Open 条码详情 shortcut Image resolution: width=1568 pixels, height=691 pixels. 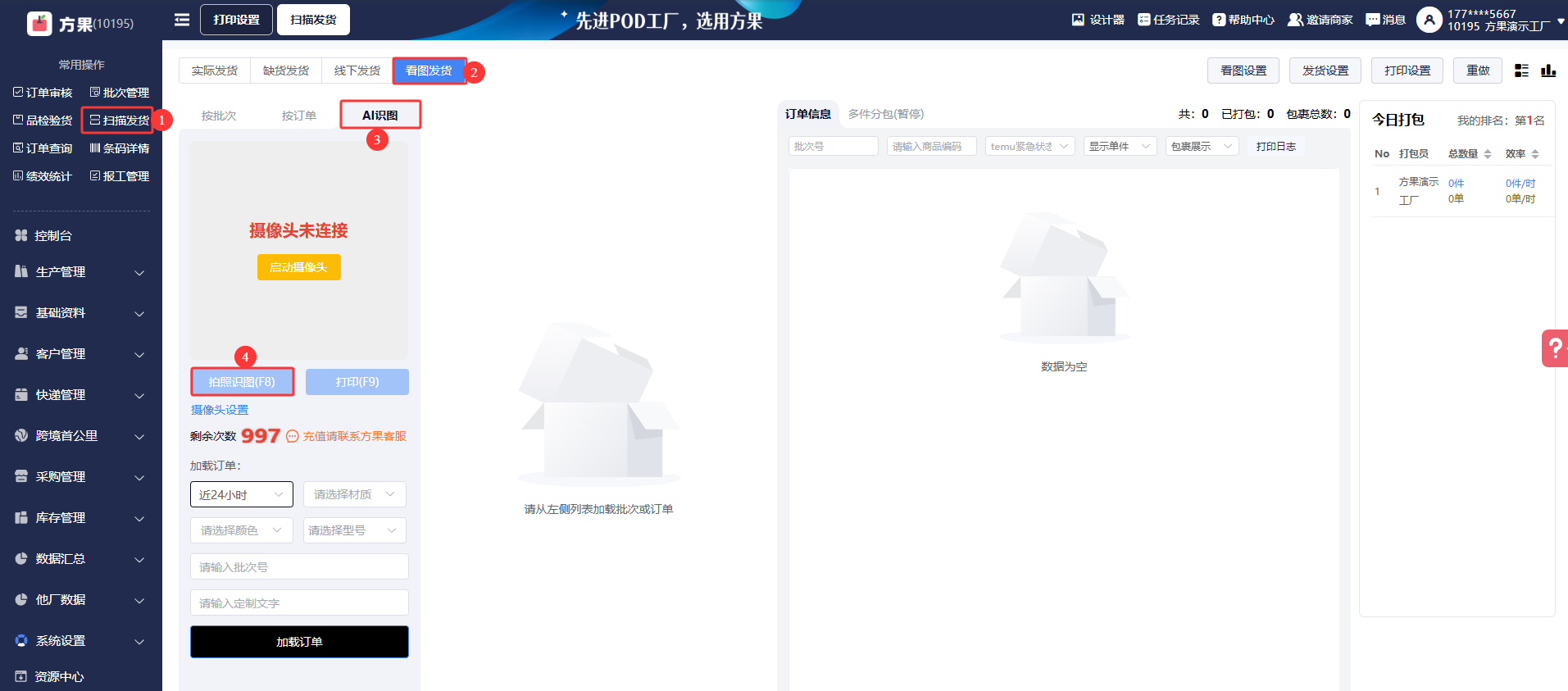[x=120, y=148]
